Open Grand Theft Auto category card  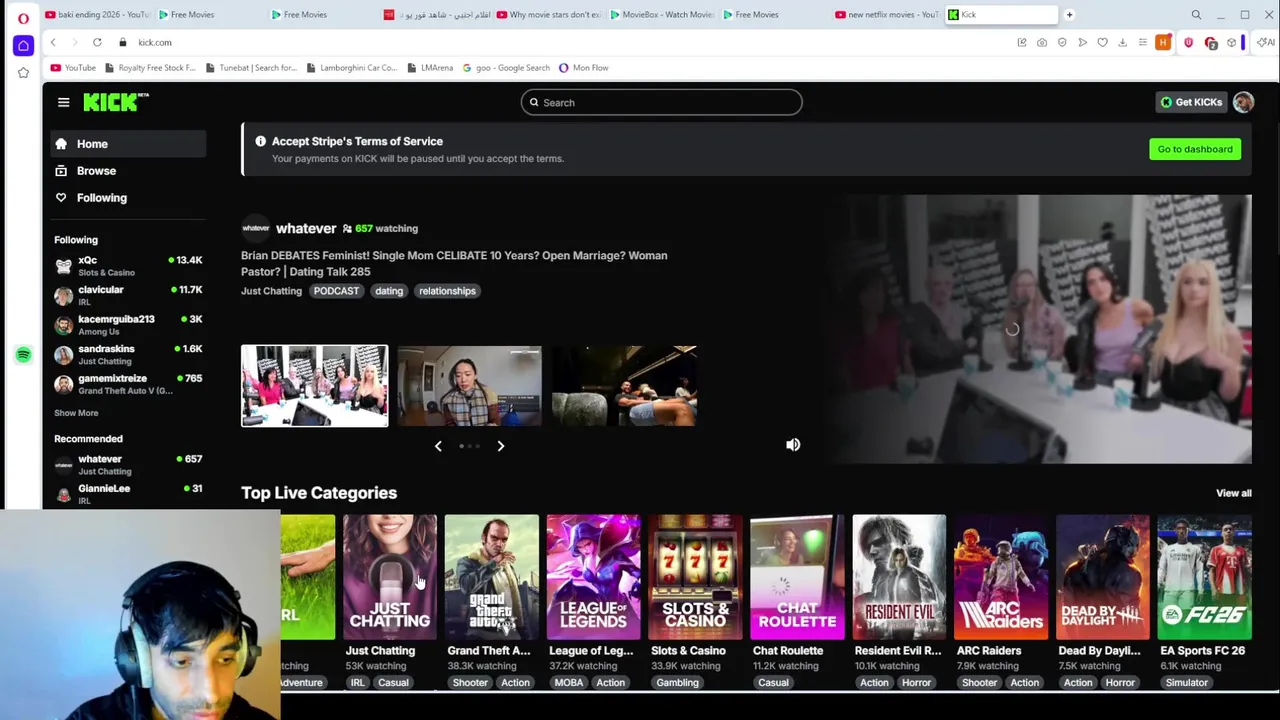492,577
